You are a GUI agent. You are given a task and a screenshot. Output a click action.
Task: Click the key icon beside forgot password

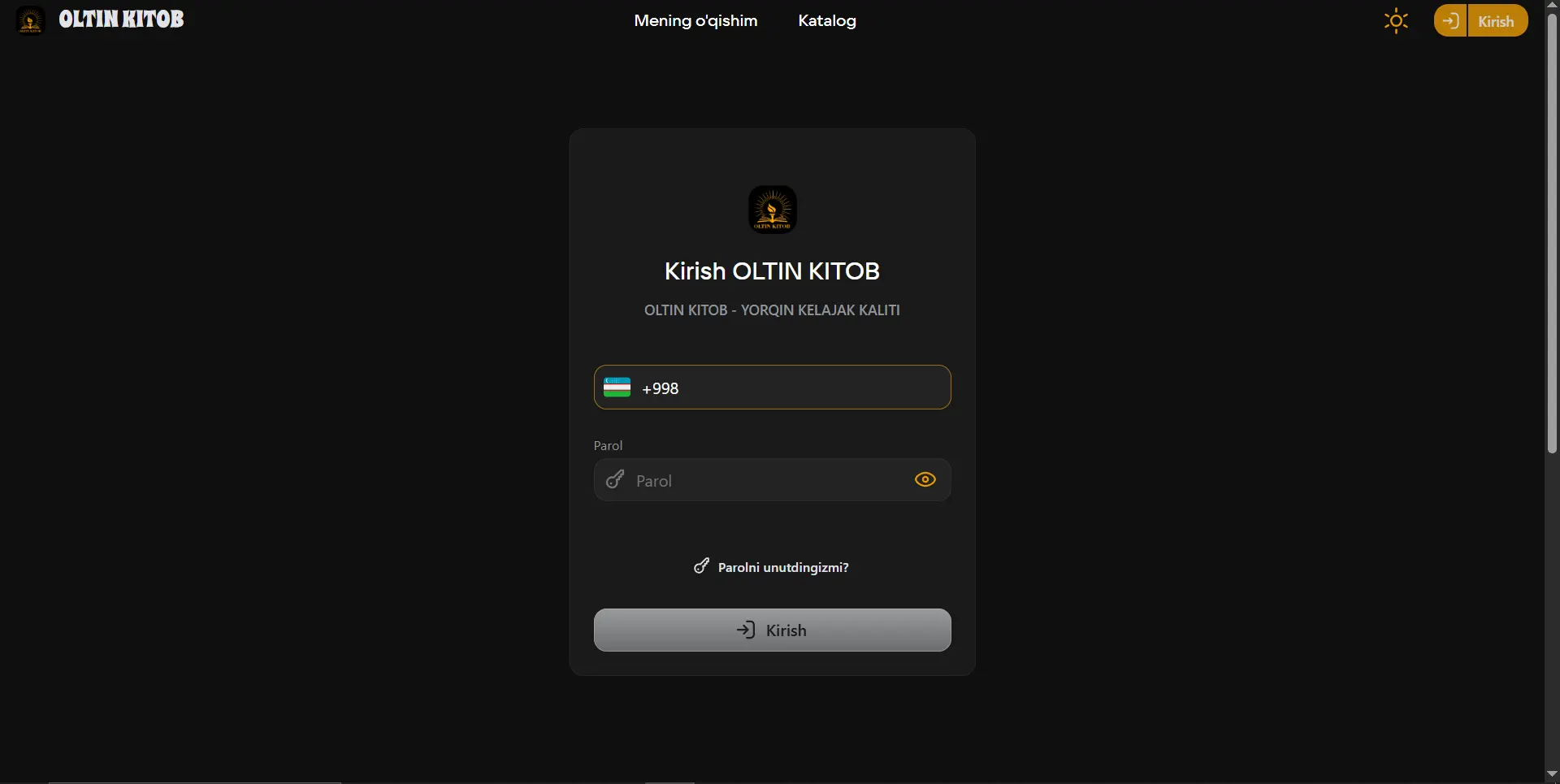tap(701, 565)
